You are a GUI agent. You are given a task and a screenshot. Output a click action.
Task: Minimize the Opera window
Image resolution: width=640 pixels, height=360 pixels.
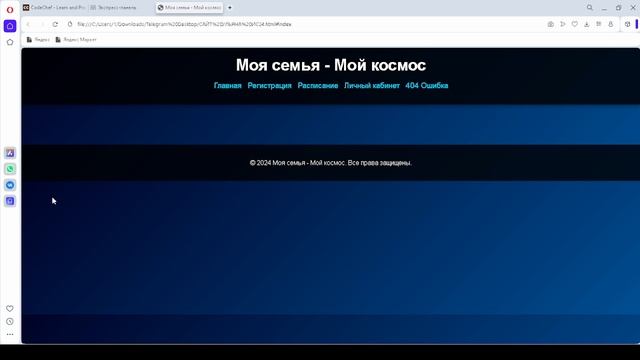tap(604, 8)
